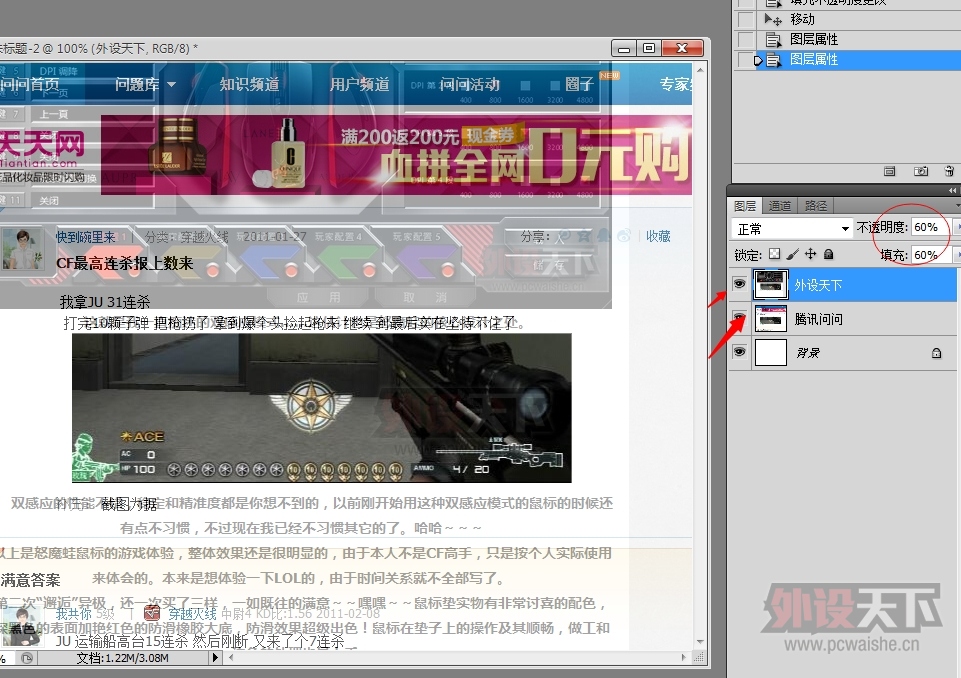Delete current history state with trash icon
961x678 pixels.
pyautogui.click(x=949, y=171)
